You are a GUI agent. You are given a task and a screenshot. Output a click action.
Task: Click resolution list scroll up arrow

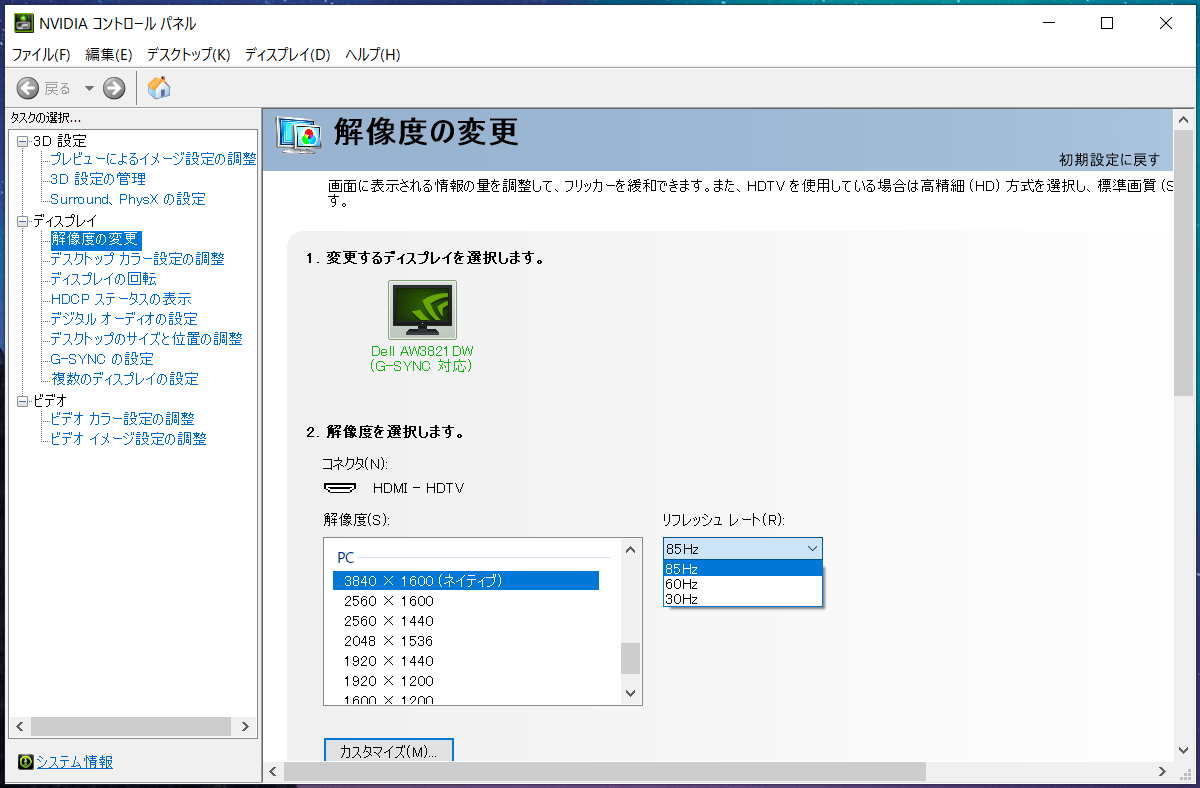point(630,549)
